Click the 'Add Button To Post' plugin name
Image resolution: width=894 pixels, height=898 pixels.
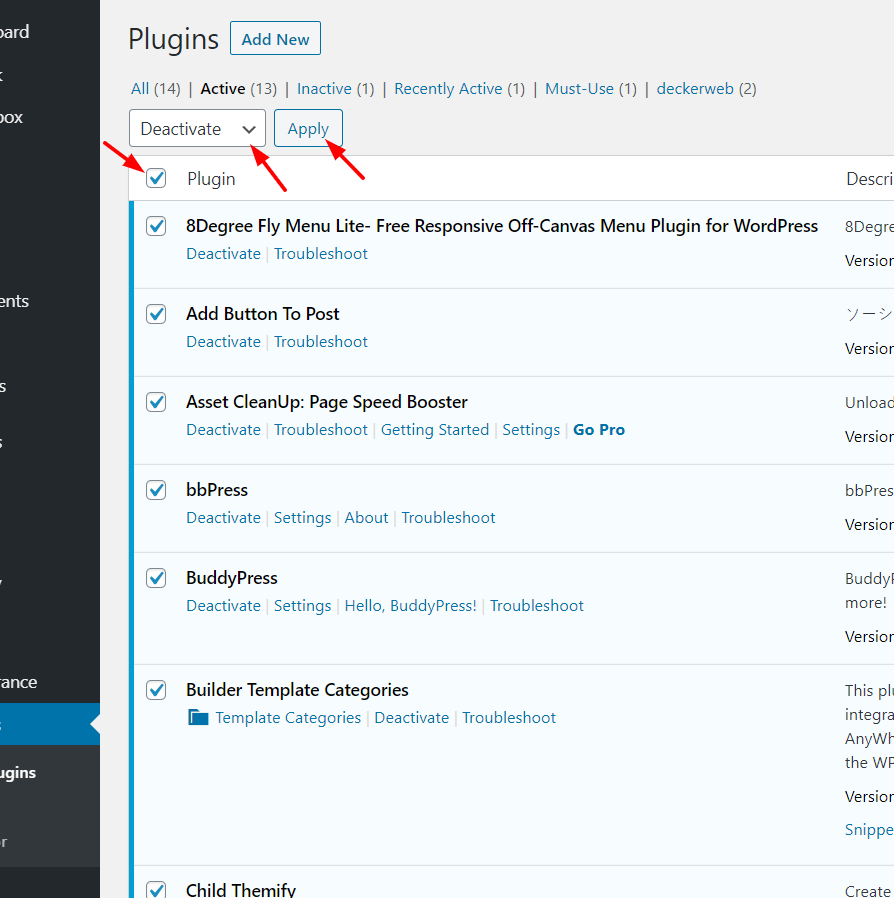click(263, 314)
